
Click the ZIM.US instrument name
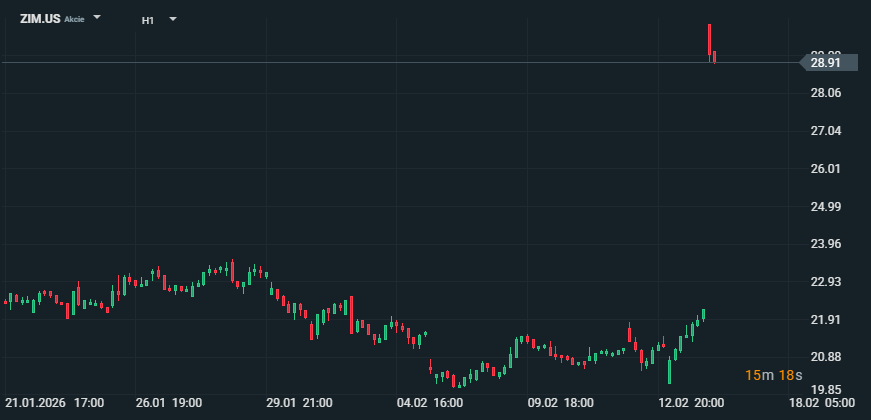40,19
